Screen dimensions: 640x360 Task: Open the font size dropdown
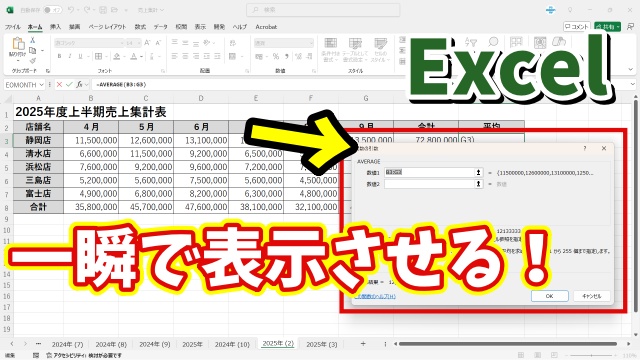(x=139, y=42)
